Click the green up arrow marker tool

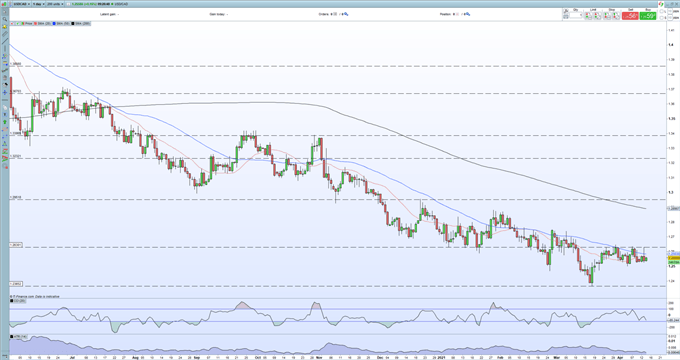(5, 122)
